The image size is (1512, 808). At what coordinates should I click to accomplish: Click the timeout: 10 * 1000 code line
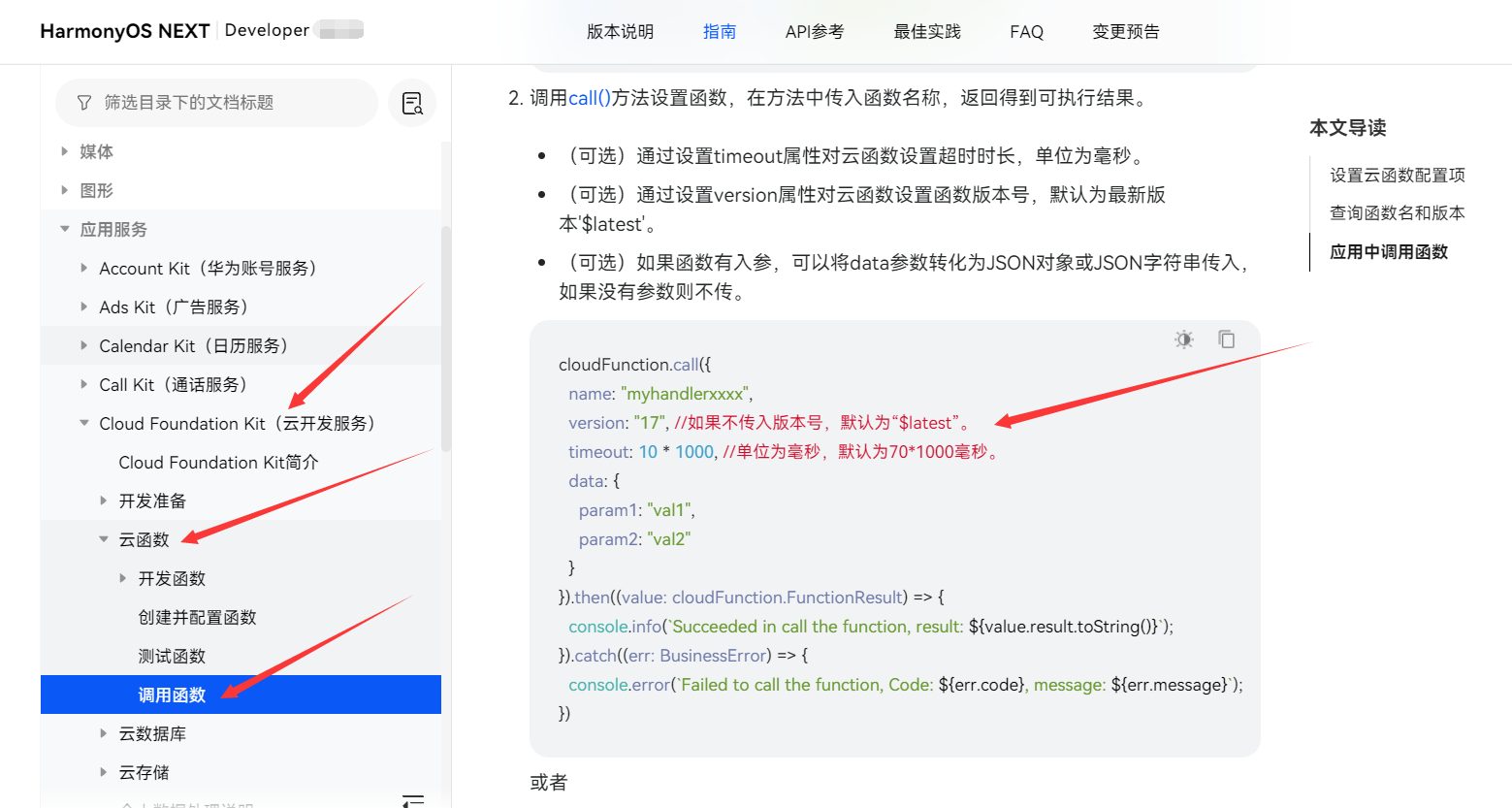786,452
